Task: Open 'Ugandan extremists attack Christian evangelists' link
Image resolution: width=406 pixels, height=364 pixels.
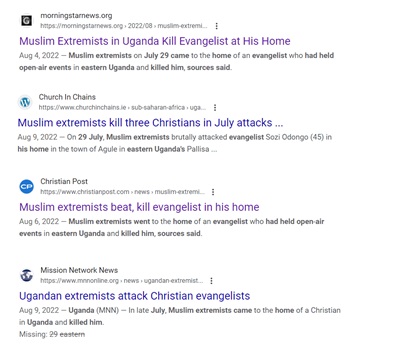Action: tap(135, 296)
